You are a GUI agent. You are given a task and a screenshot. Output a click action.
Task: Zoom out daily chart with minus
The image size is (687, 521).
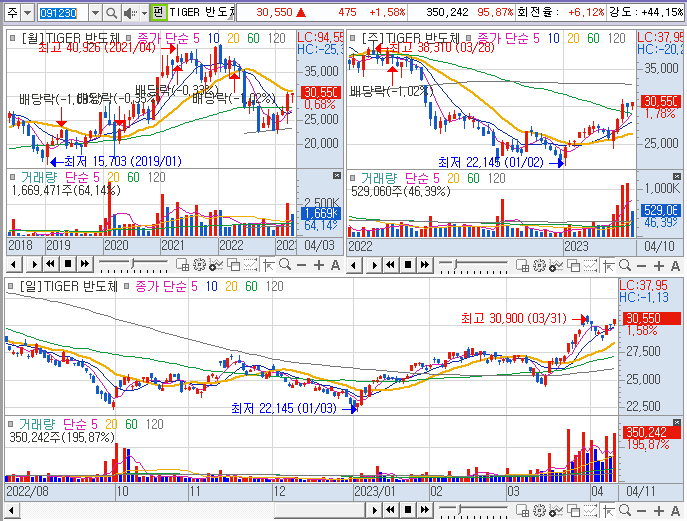click(641, 511)
